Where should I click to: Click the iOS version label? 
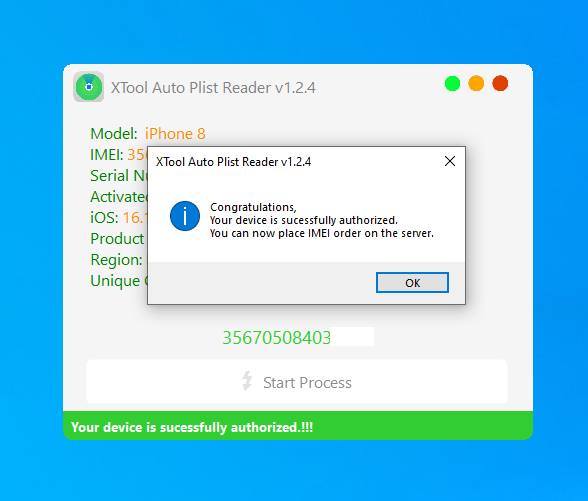[x=104, y=218]
